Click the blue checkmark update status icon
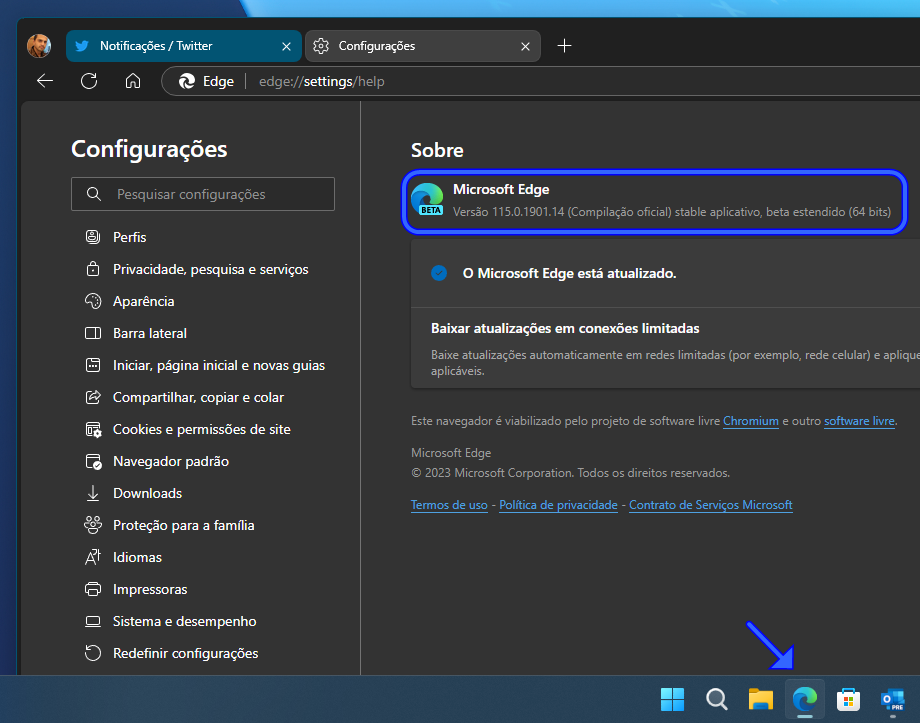Screen dimensions: 920x723 coord(439,273)
